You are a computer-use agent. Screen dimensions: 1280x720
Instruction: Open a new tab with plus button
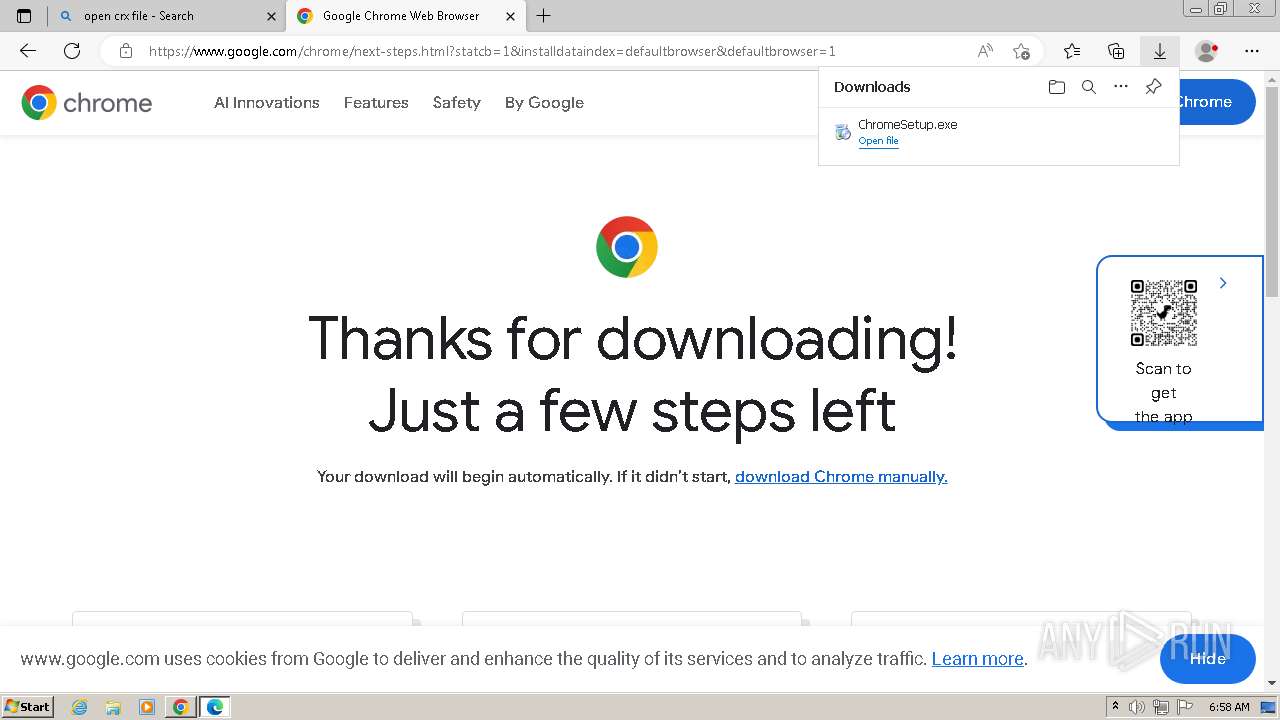pyautogui.click(x=544, y=16)
